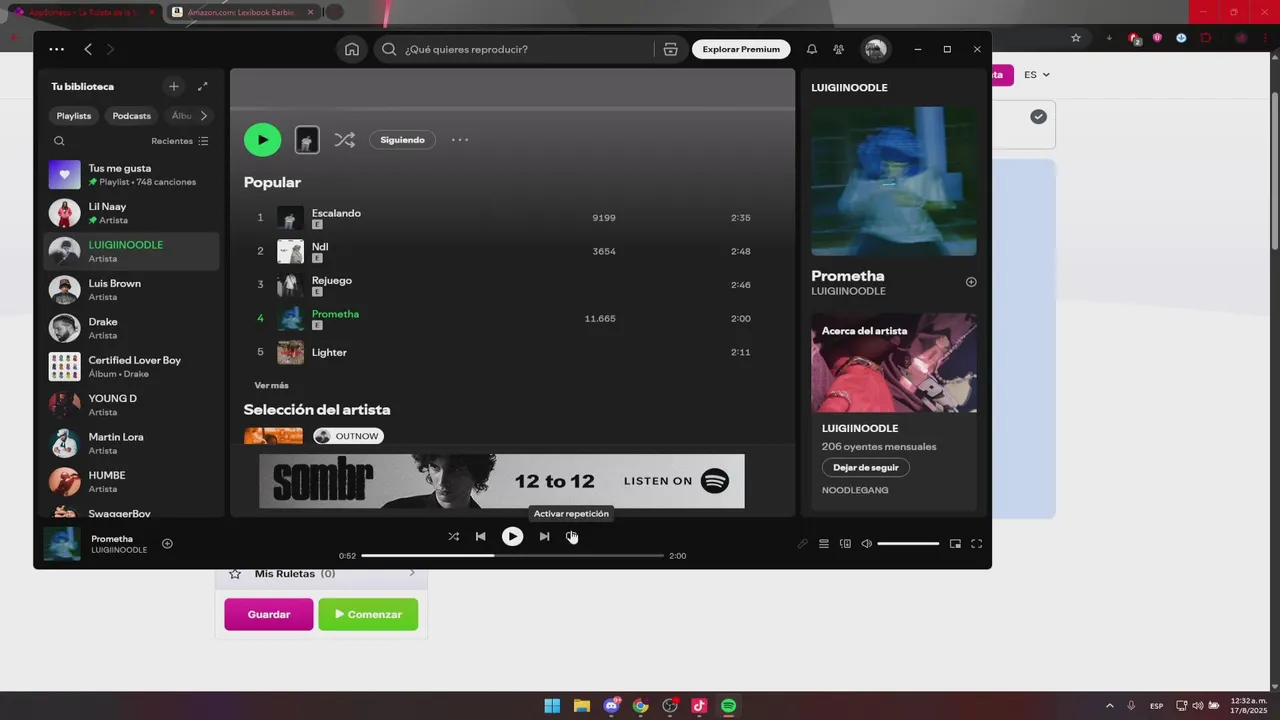Open the profile avatar menu
1280x720 pixels.
tap(876, 49)
